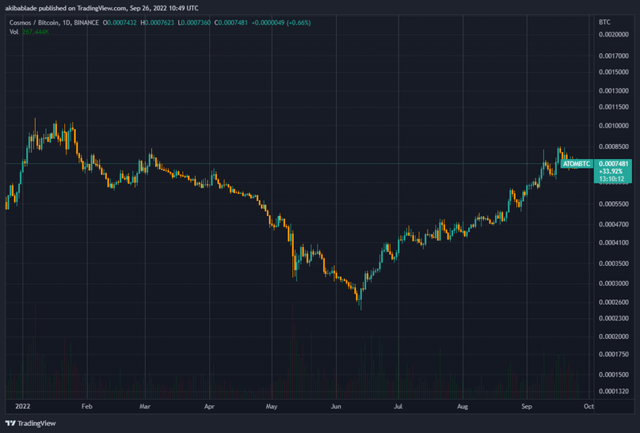Click the 0.0003000 price axis level
Image resolution: width=640 pixels, height=433 pixels.
615,283
